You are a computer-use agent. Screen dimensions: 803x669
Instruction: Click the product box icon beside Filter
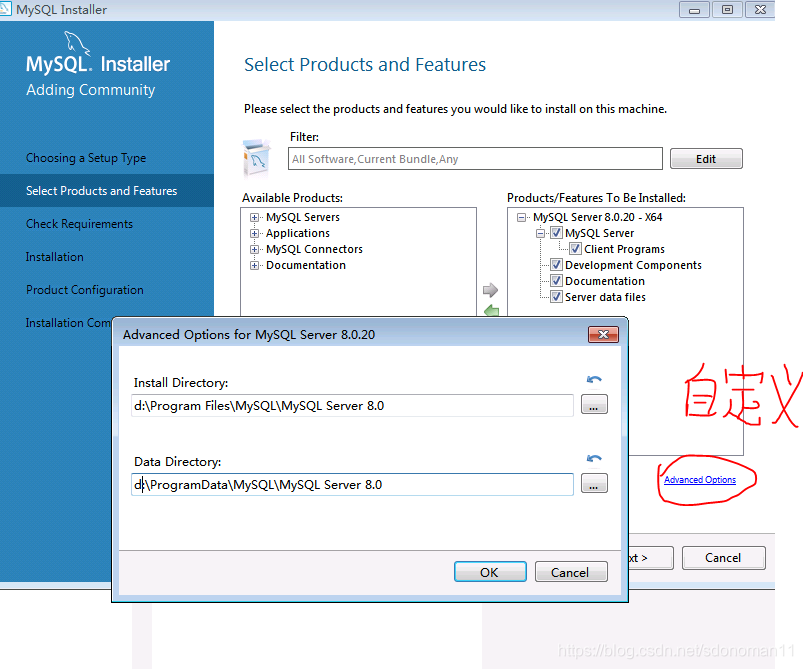(x=257, y=158)
